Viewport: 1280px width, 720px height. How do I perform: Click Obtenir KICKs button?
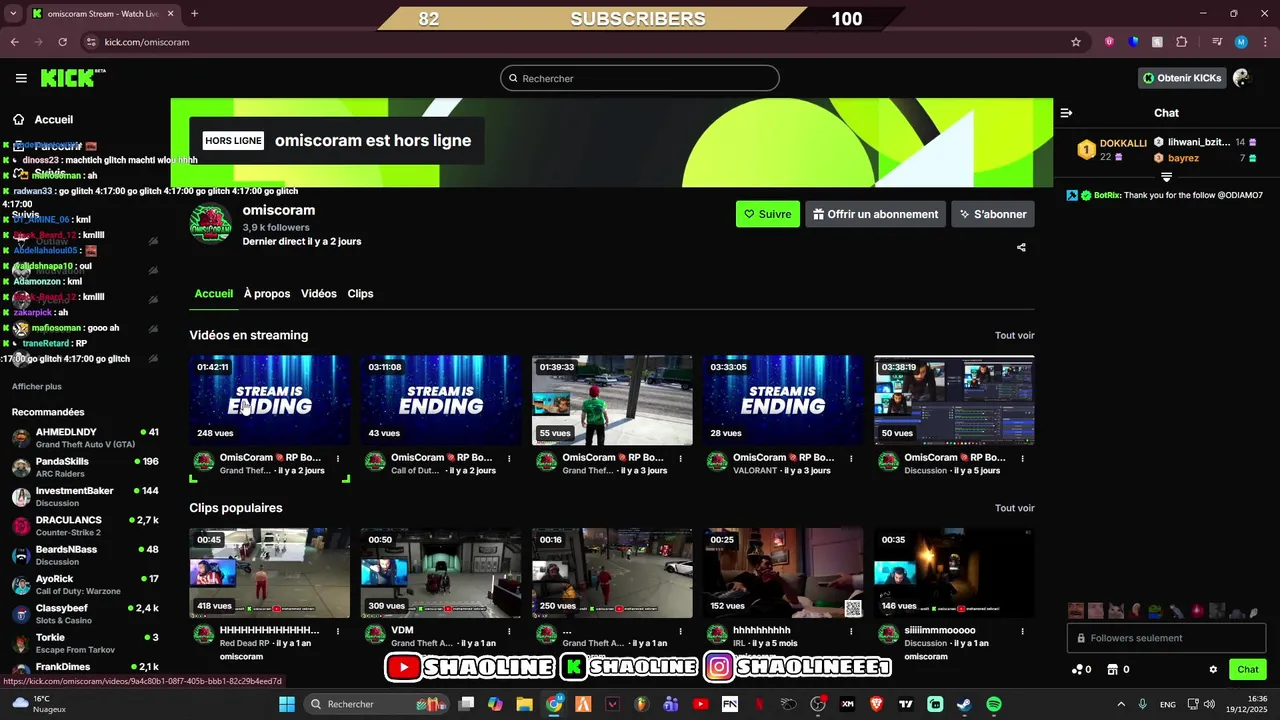1183,78
